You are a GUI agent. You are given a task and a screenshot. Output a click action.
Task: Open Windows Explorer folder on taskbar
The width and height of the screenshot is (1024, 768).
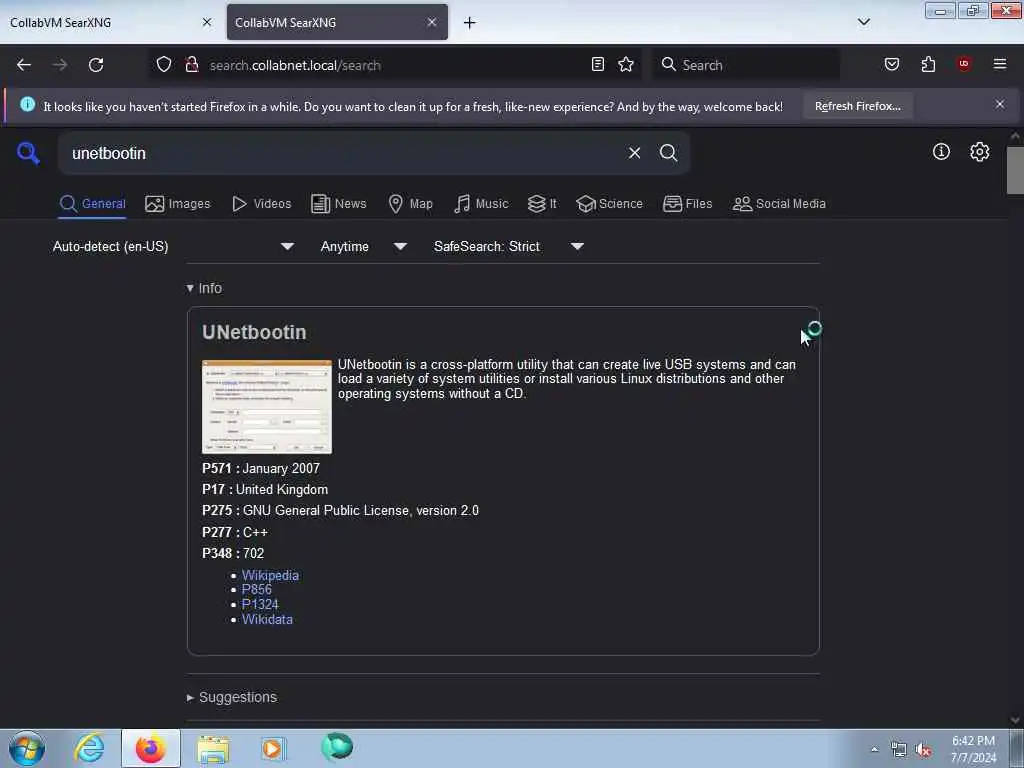tap(213, 749)
